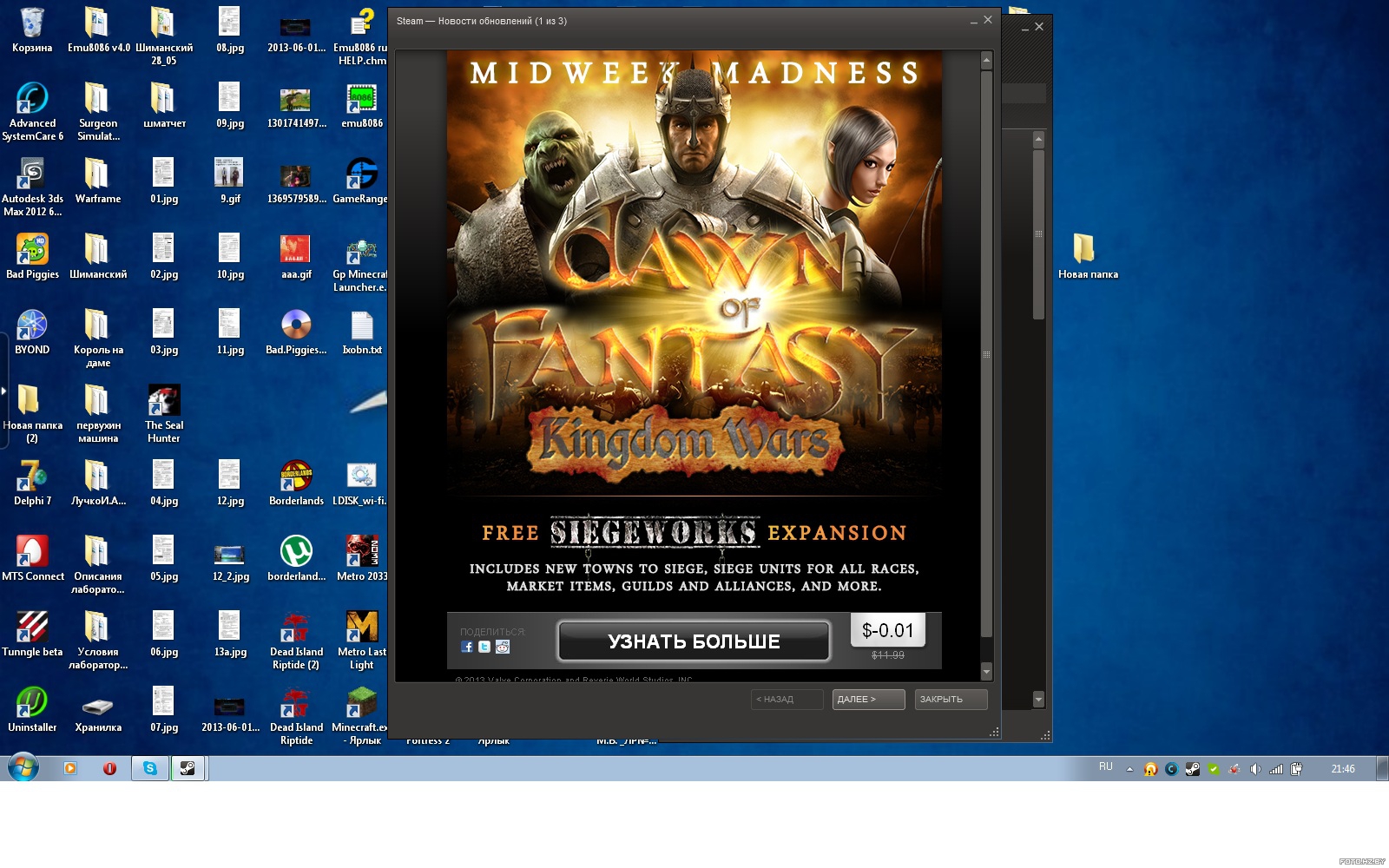Viewport: 1389px width, 868px height.
Task: Launch MTS Connect shortcut
Action: 32,559
